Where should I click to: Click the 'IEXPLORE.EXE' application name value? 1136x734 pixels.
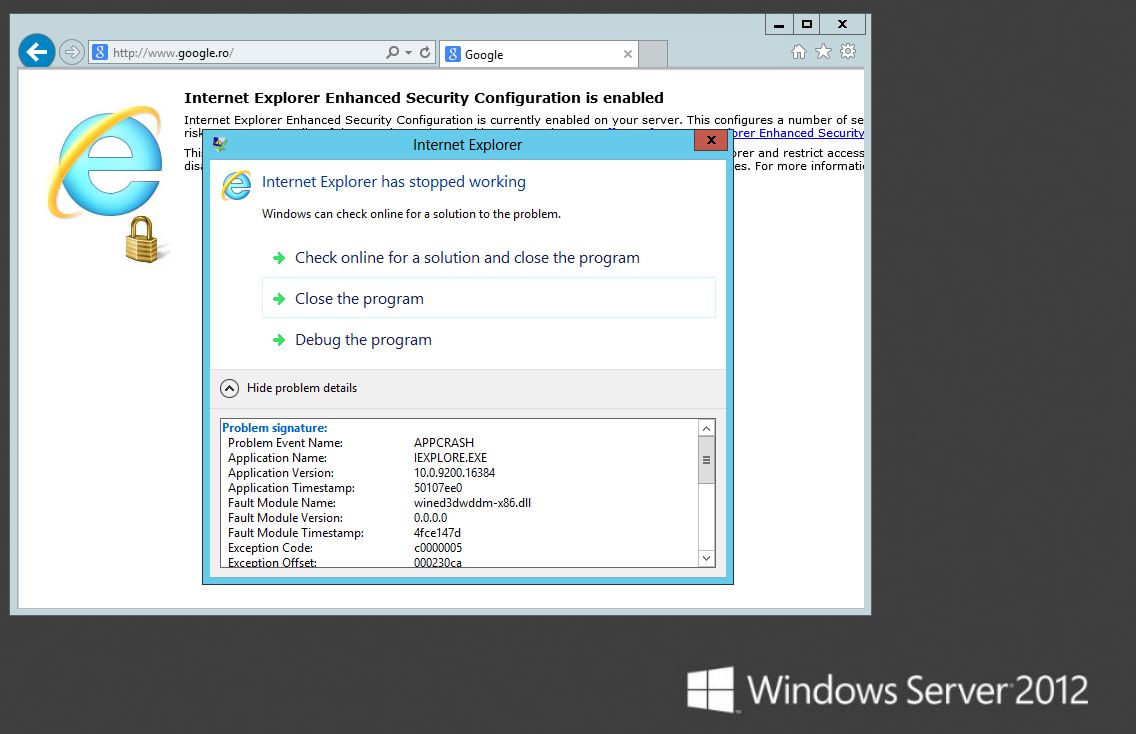click(x=451, y=458)
